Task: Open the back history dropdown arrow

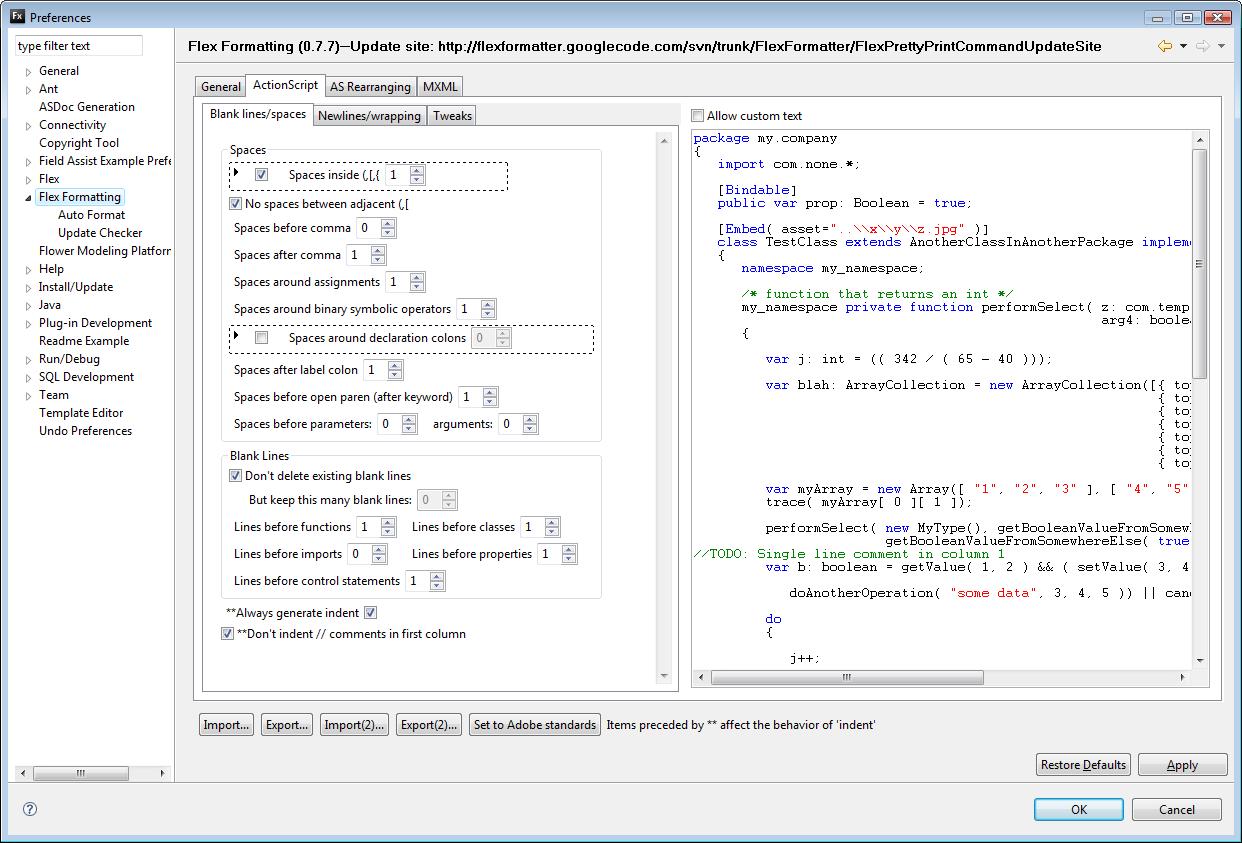Action: [x=1183, y=46]
